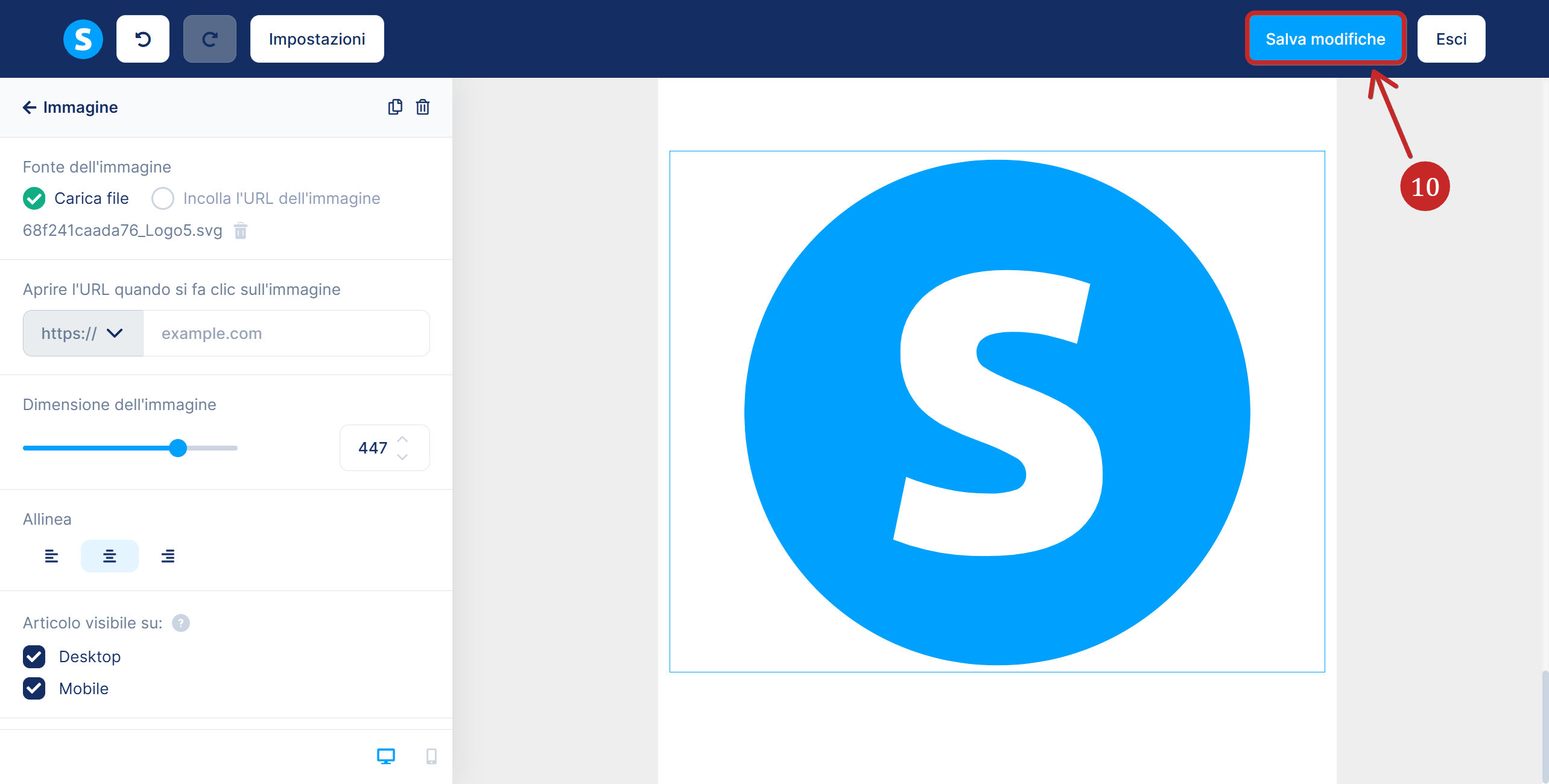Open Impostazioni settings
The width and height of the screenshot is (1549, 784).
coord(317,39)
